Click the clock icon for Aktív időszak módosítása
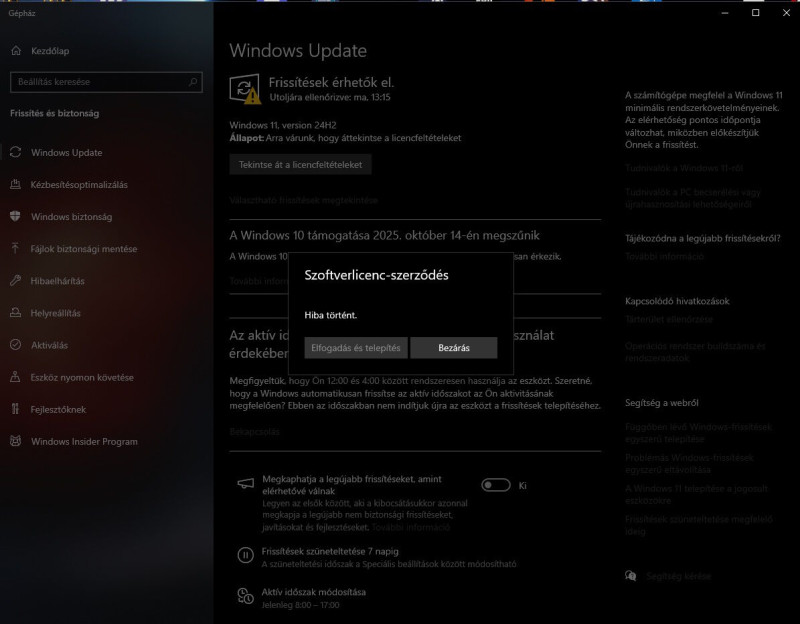 [245, 596]
